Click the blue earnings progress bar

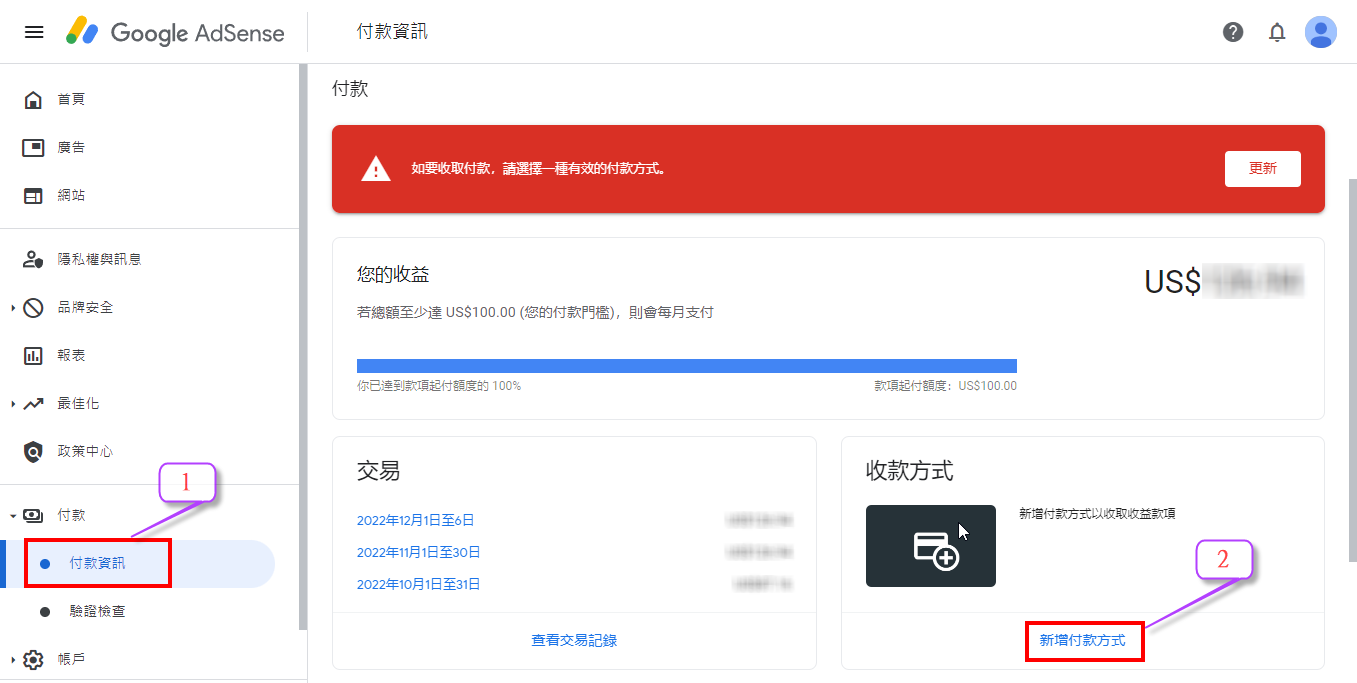(x=686, y=366)
